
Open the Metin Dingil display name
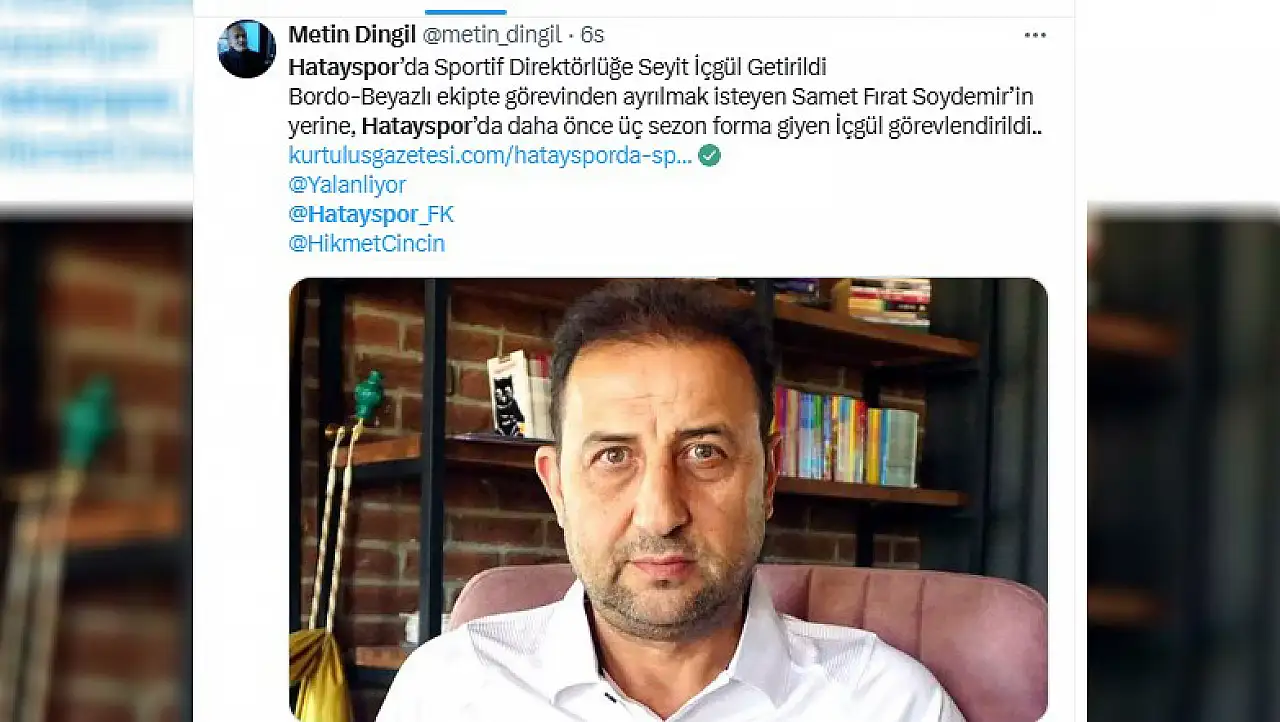[x=352, y=35]
